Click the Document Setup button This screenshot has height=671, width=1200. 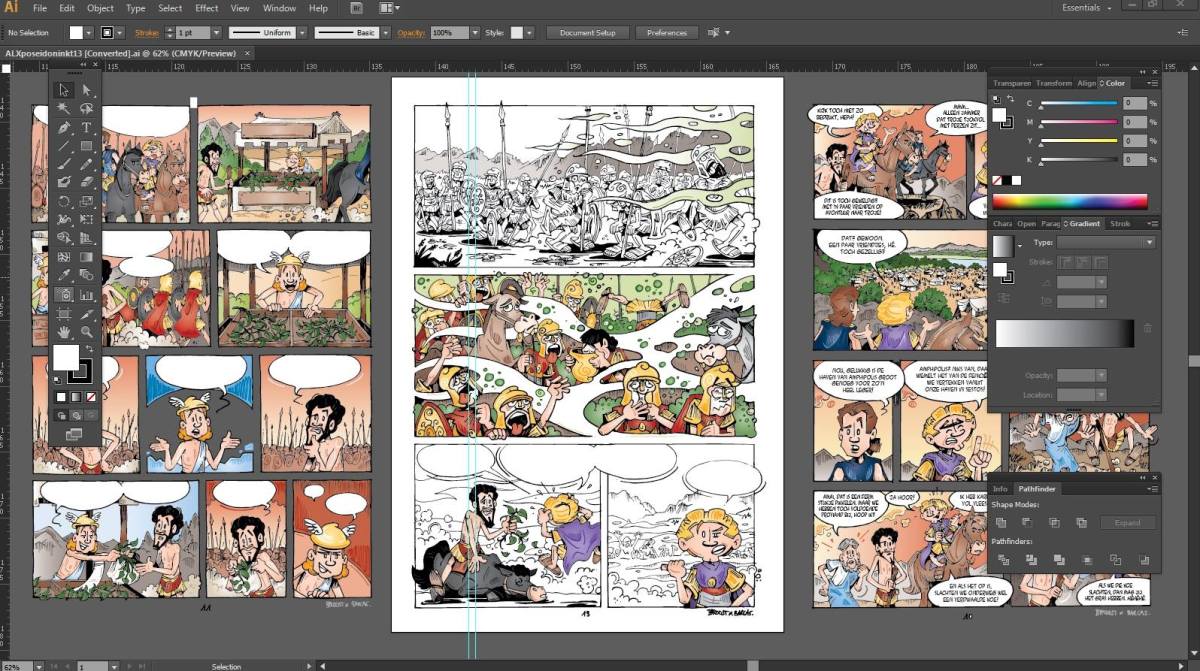587,33
